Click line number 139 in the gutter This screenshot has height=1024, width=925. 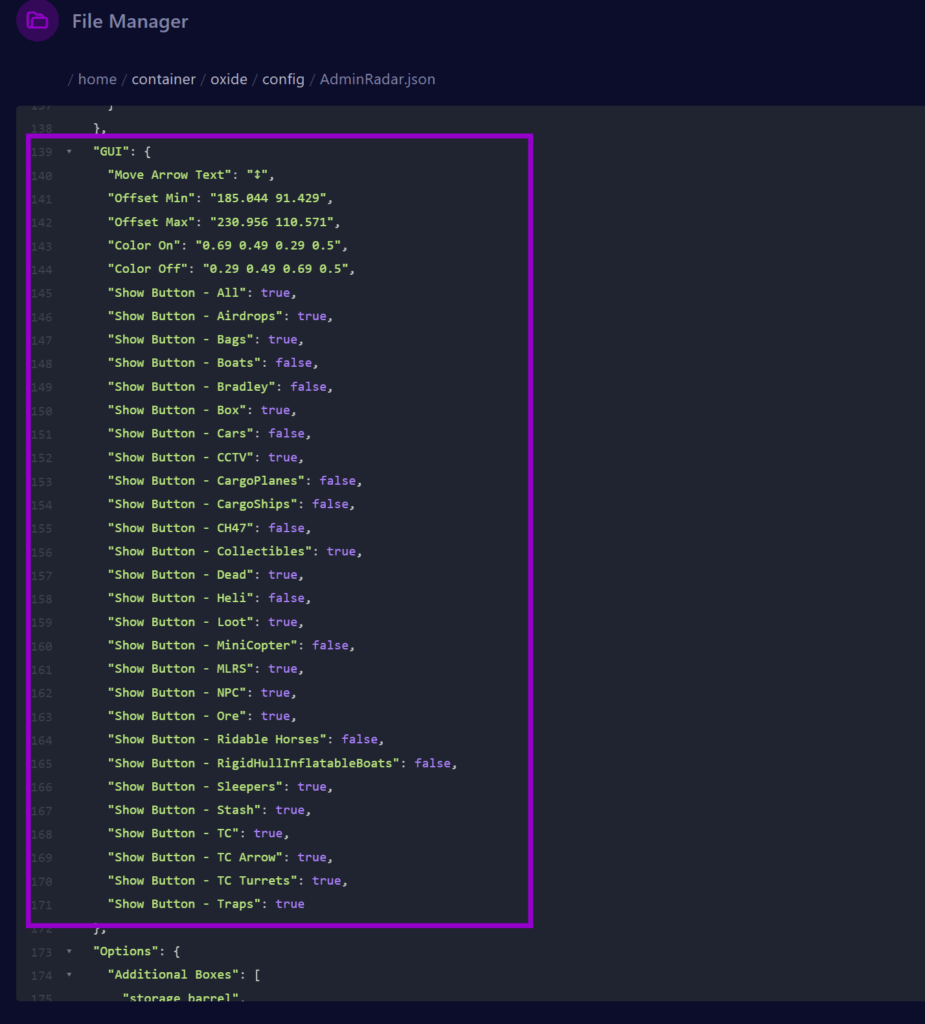point(41,152)
